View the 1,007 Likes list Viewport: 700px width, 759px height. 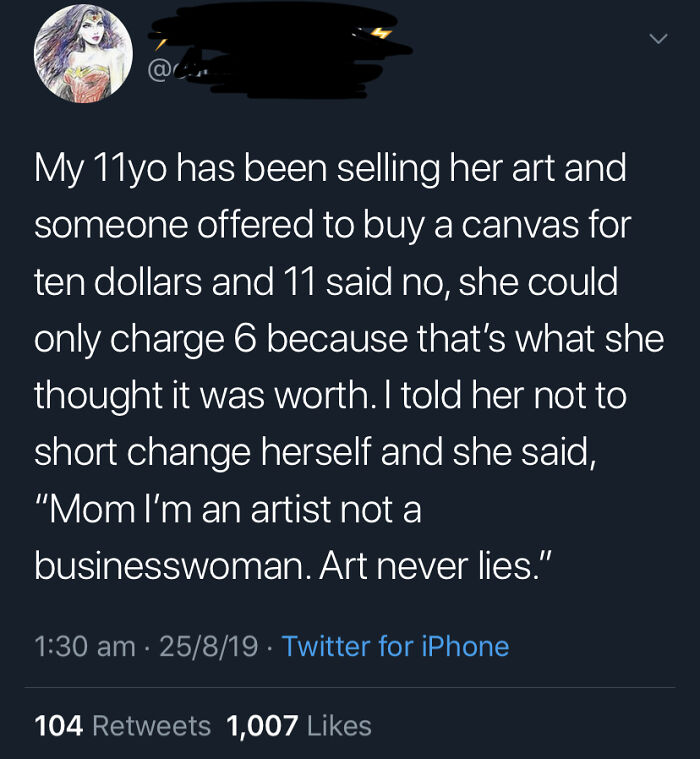point(299,726)
